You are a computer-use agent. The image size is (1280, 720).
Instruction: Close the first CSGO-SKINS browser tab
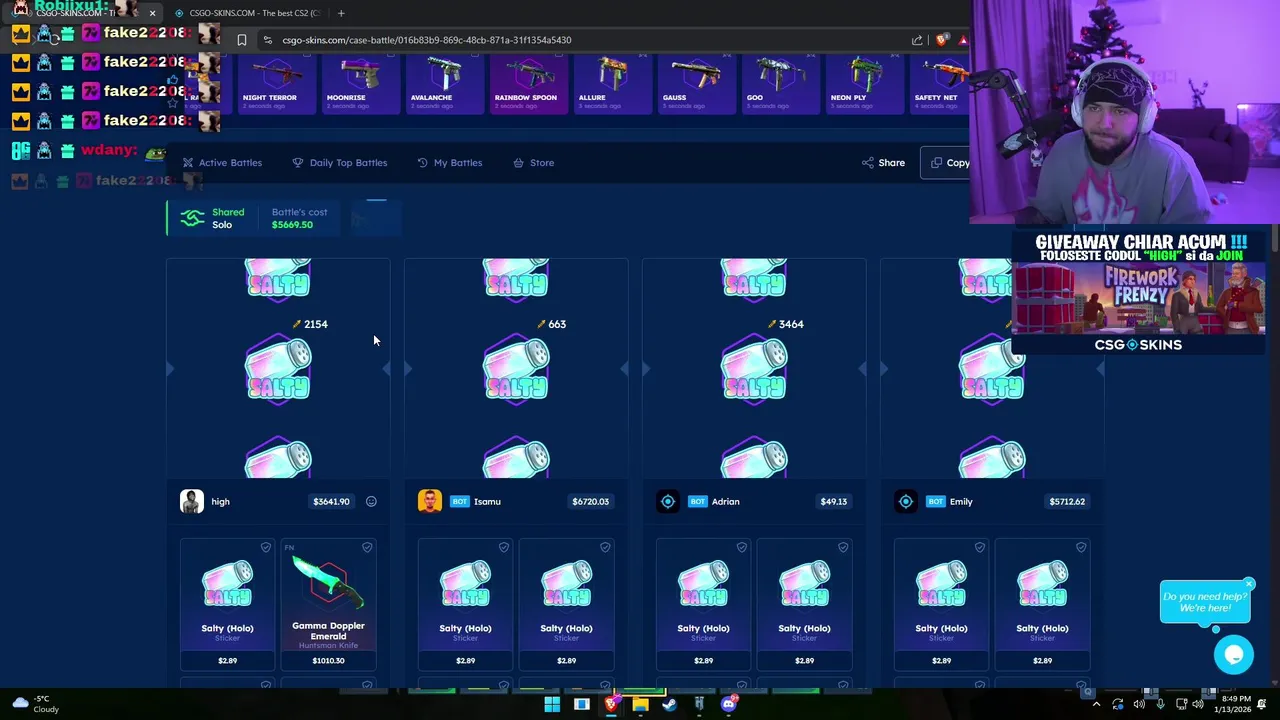tap(152, 13)
